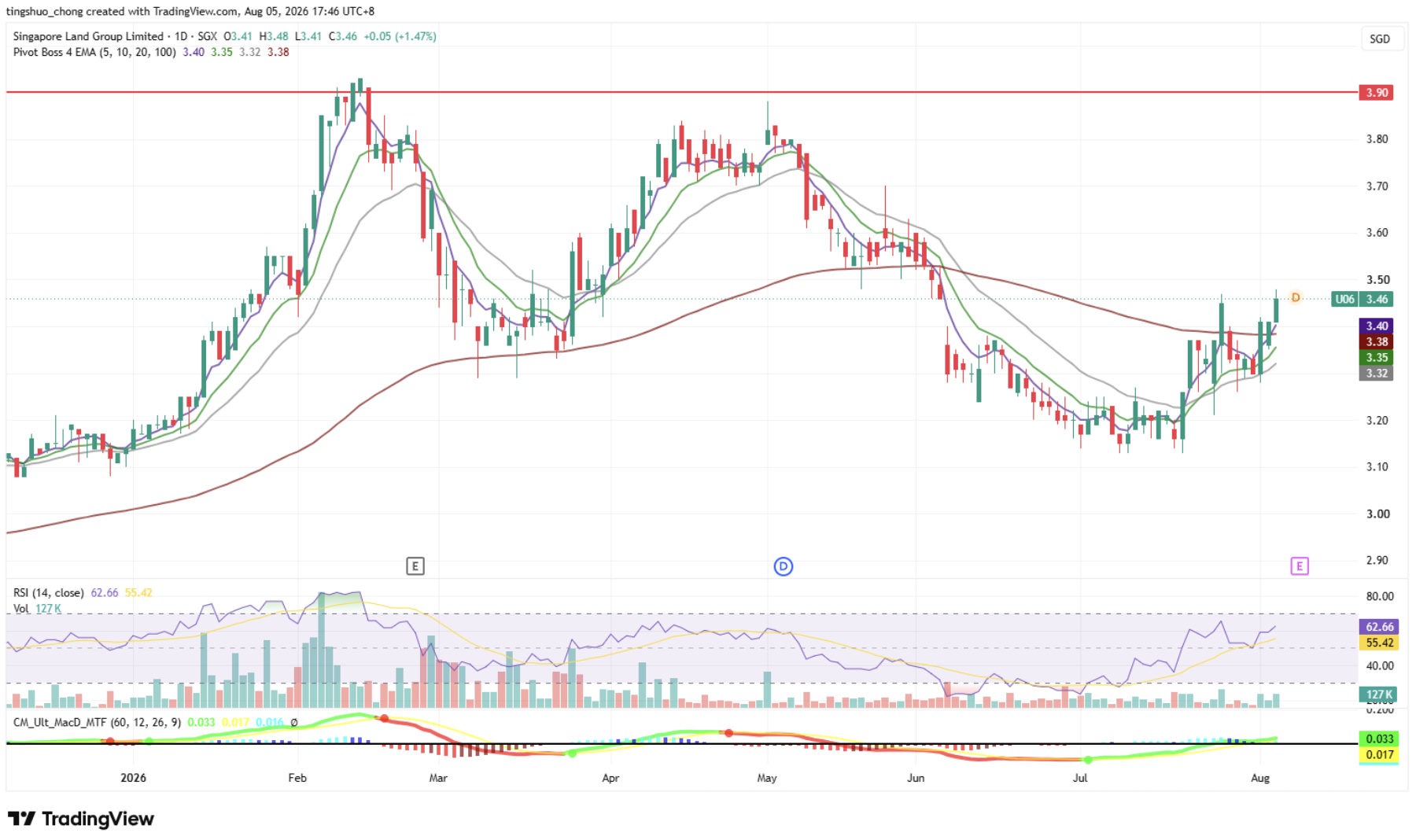Select the RSI (14, close) indicator legend
Image resolution: width=1416 pixels, height=840 pixels.
tap(48, 592)
